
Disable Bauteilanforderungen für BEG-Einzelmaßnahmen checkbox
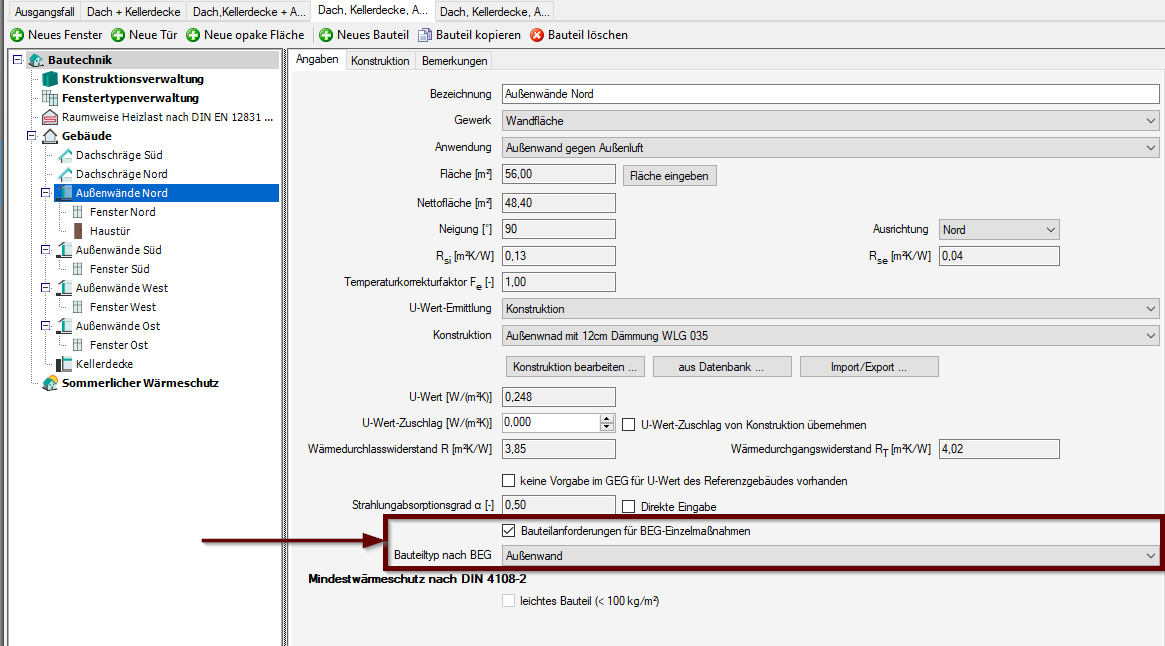(x=509, y=531)
